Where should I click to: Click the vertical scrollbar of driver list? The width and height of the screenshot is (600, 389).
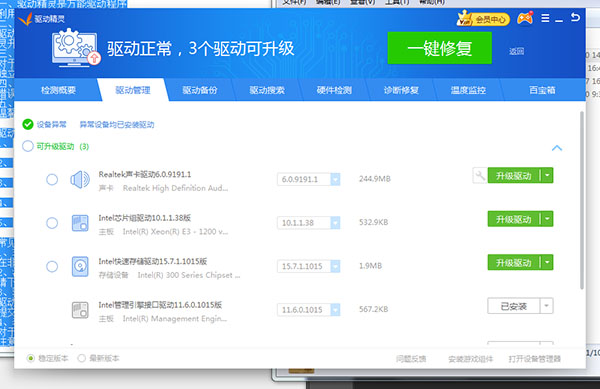(x=582, y=200)
